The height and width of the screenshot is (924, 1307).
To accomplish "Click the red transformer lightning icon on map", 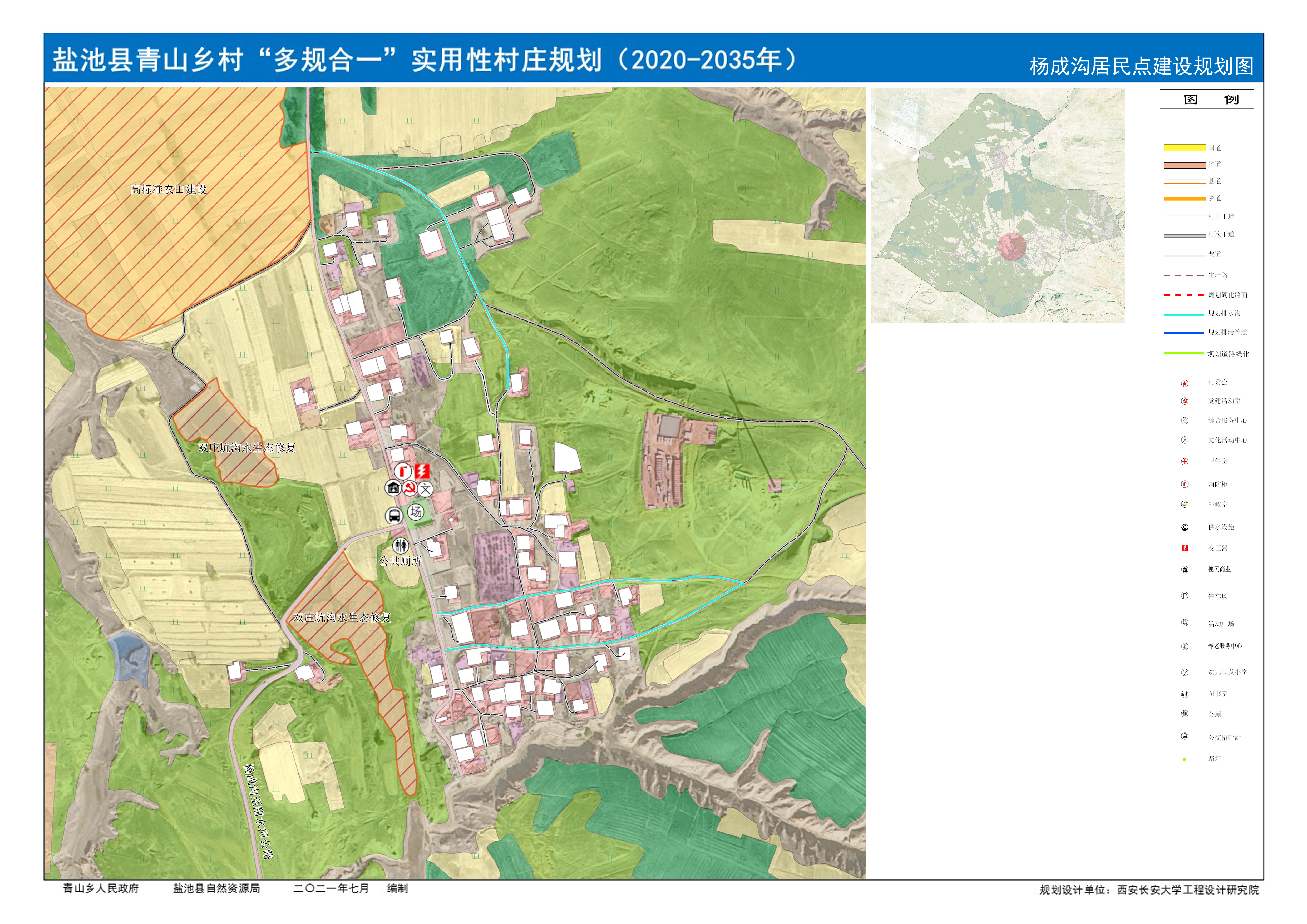I will point(422,471).
